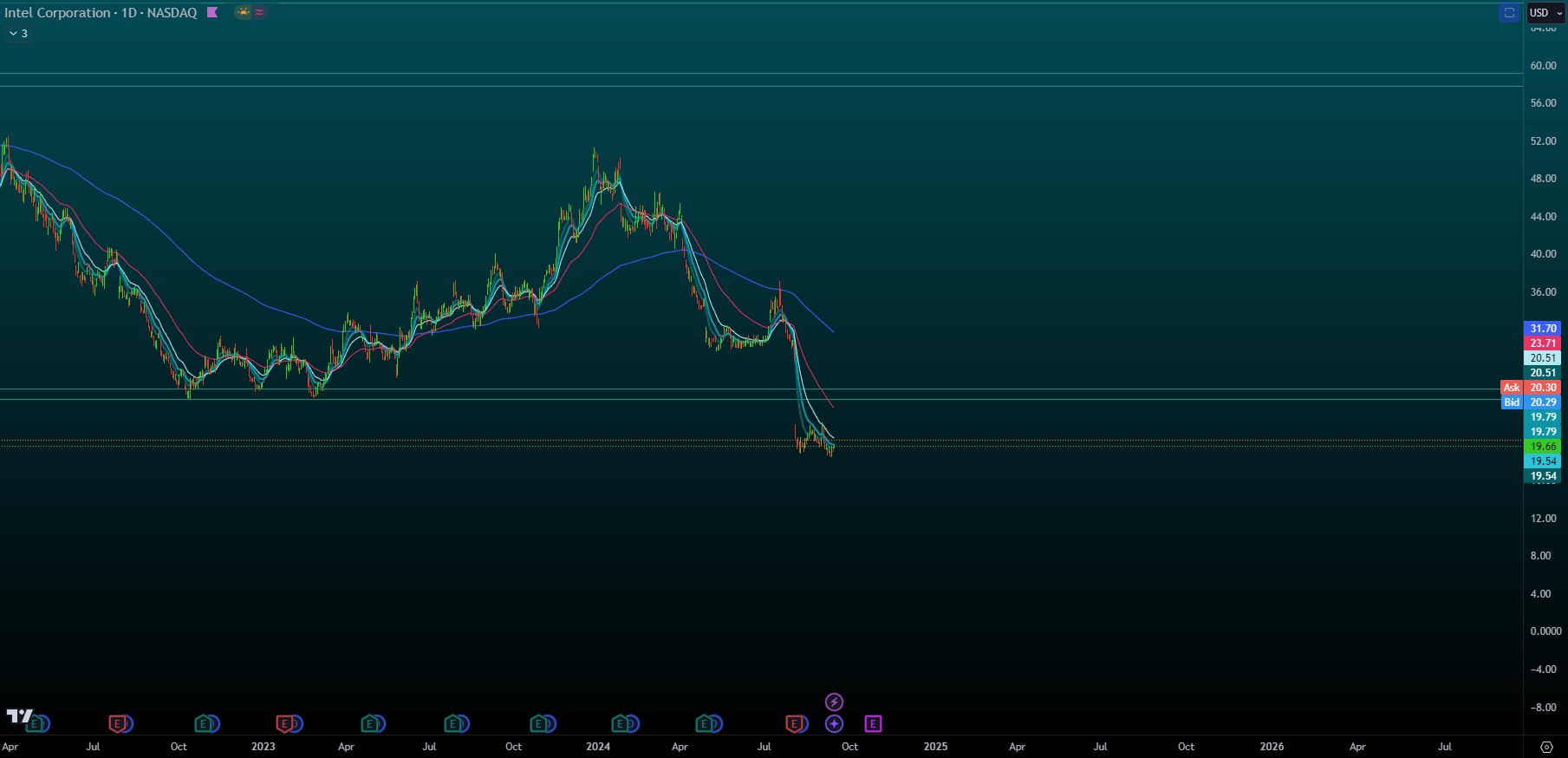The height and width of the screenshot is (758, 1568).
Task: Click the blue snapshot frame icon near USD
Action: coord(1509,12)
